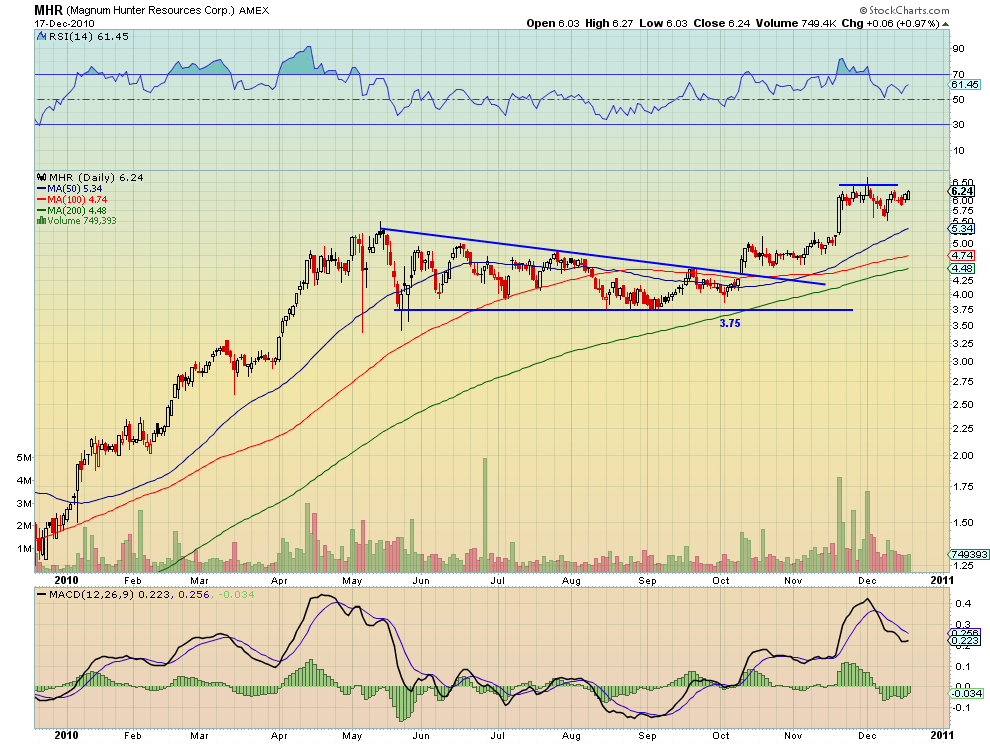990x744 pixels.
Task: Click the Apr label under the volume panel
Action: [279, 580]
